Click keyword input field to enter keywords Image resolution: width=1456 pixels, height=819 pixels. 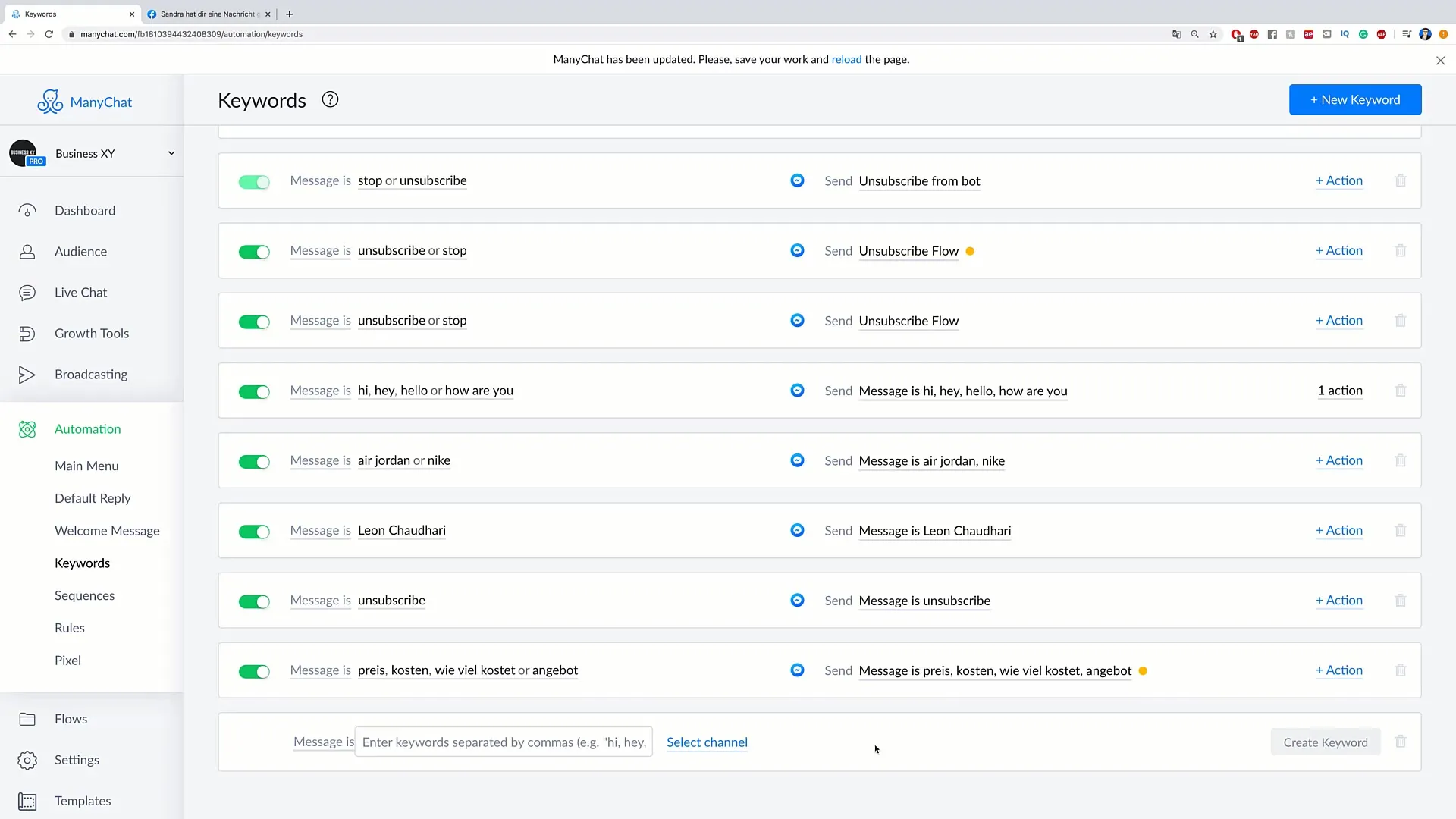pos(505,742)
